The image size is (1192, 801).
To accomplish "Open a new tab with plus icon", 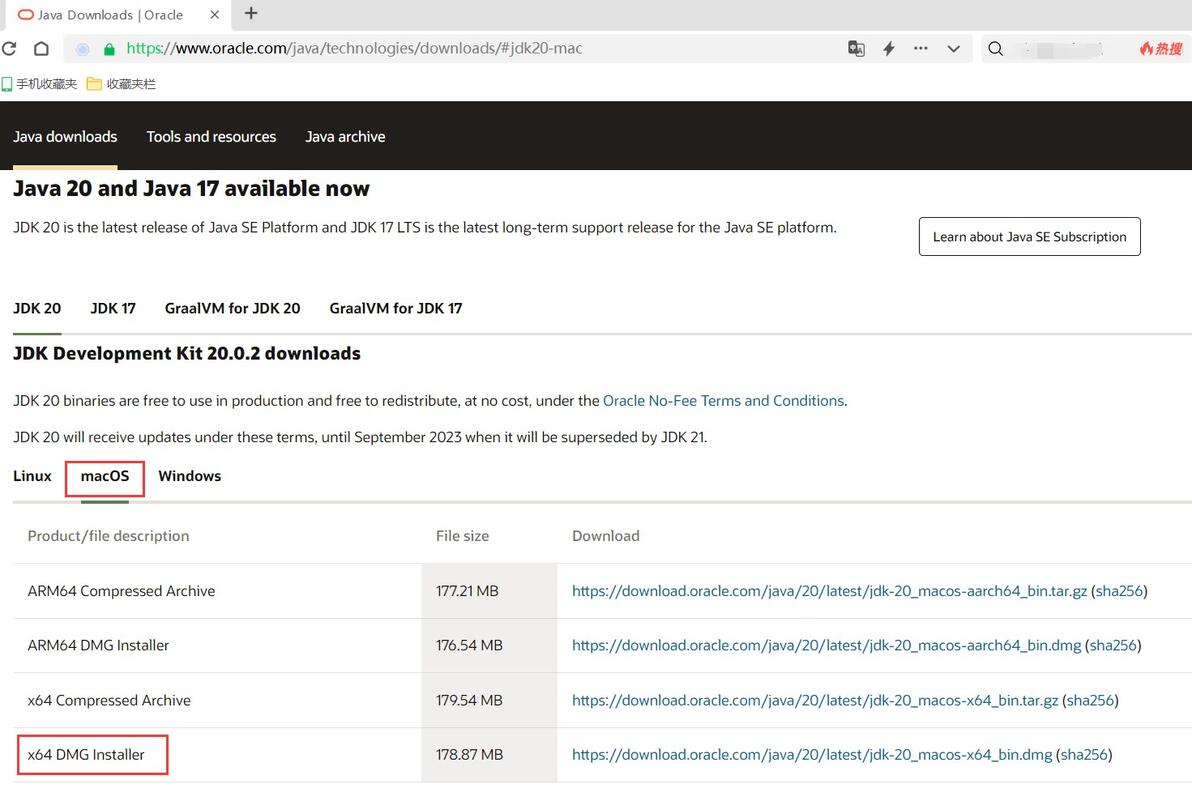I will 251,14.
